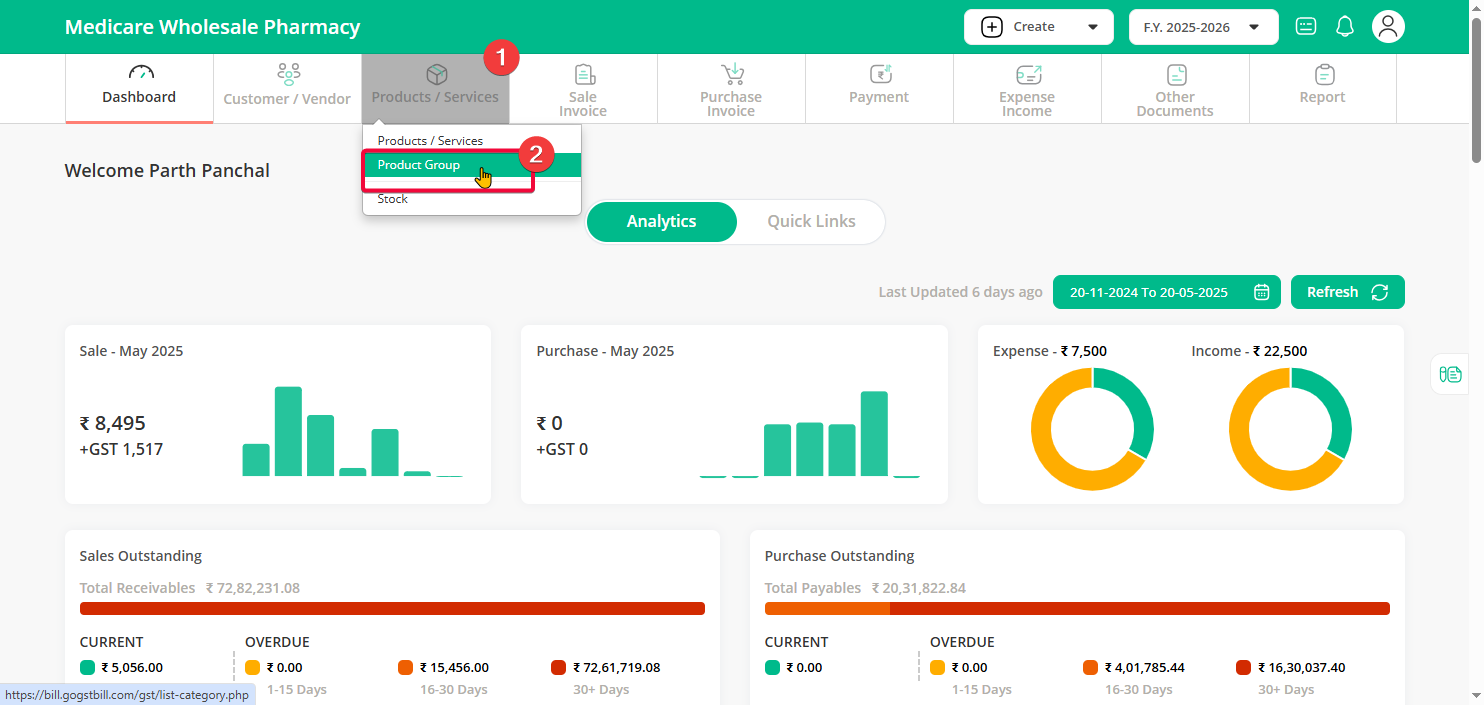Open the user profile avatar icon
Image resolution: width=1484 pixels, height=705 pixels.
coord(1388,27)
